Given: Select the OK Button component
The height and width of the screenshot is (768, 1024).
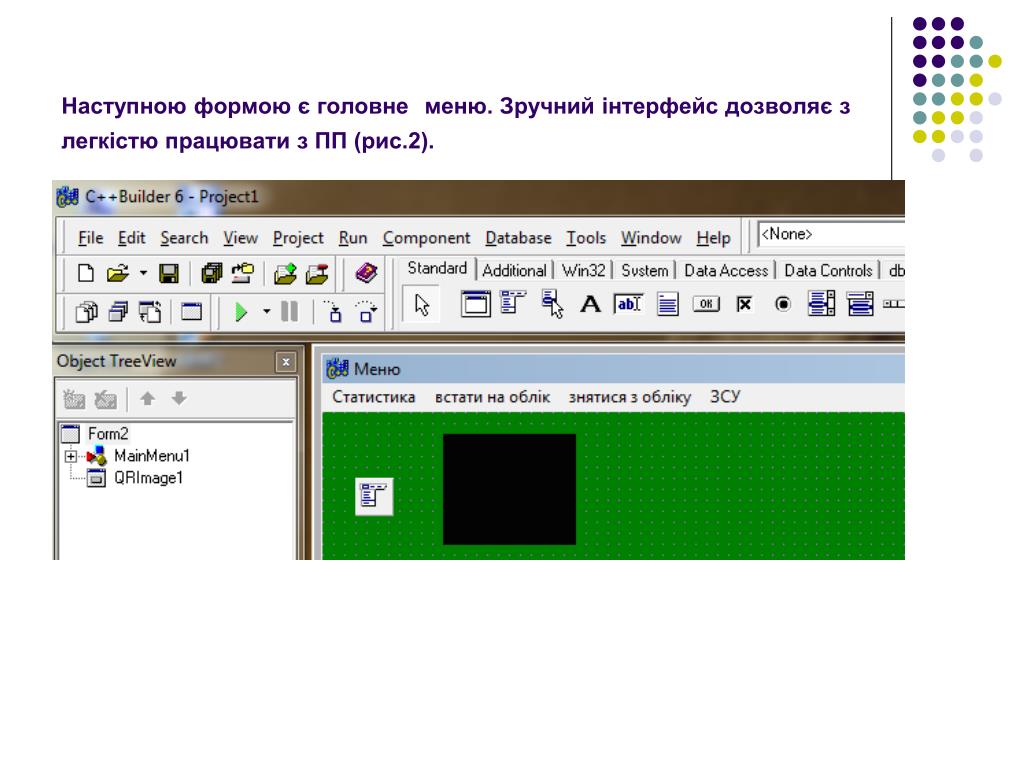Looking at the screenshot, I should tap(706, 304).
